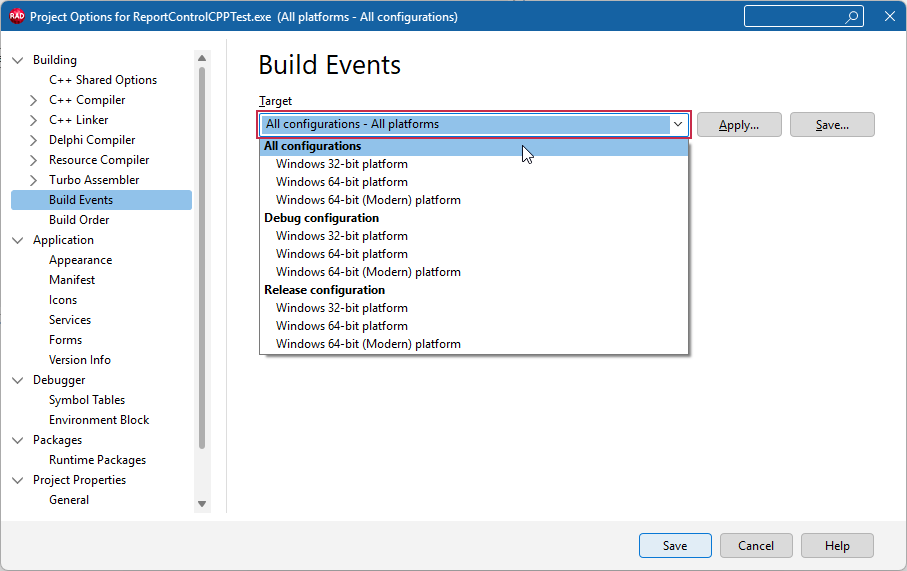Open the Icons page
Viewport: 907px width, 571px height.
62,300
